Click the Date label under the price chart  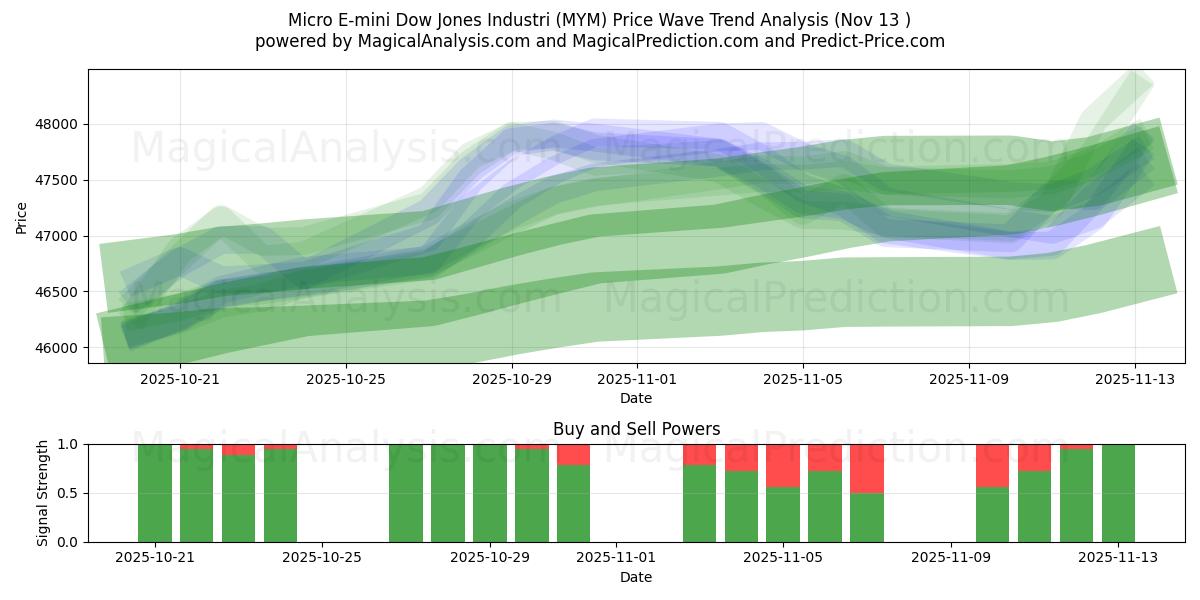click(x=634, y=398)
